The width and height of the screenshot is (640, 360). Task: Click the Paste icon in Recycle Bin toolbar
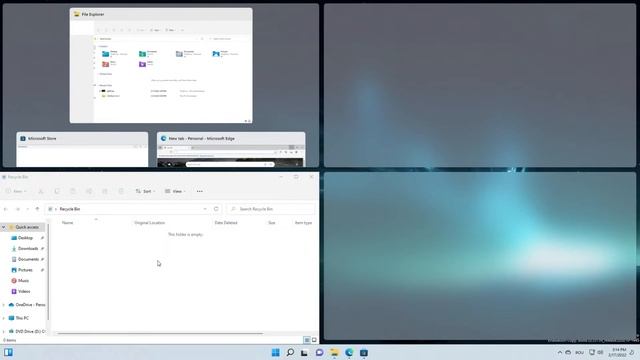pos(73,191)
